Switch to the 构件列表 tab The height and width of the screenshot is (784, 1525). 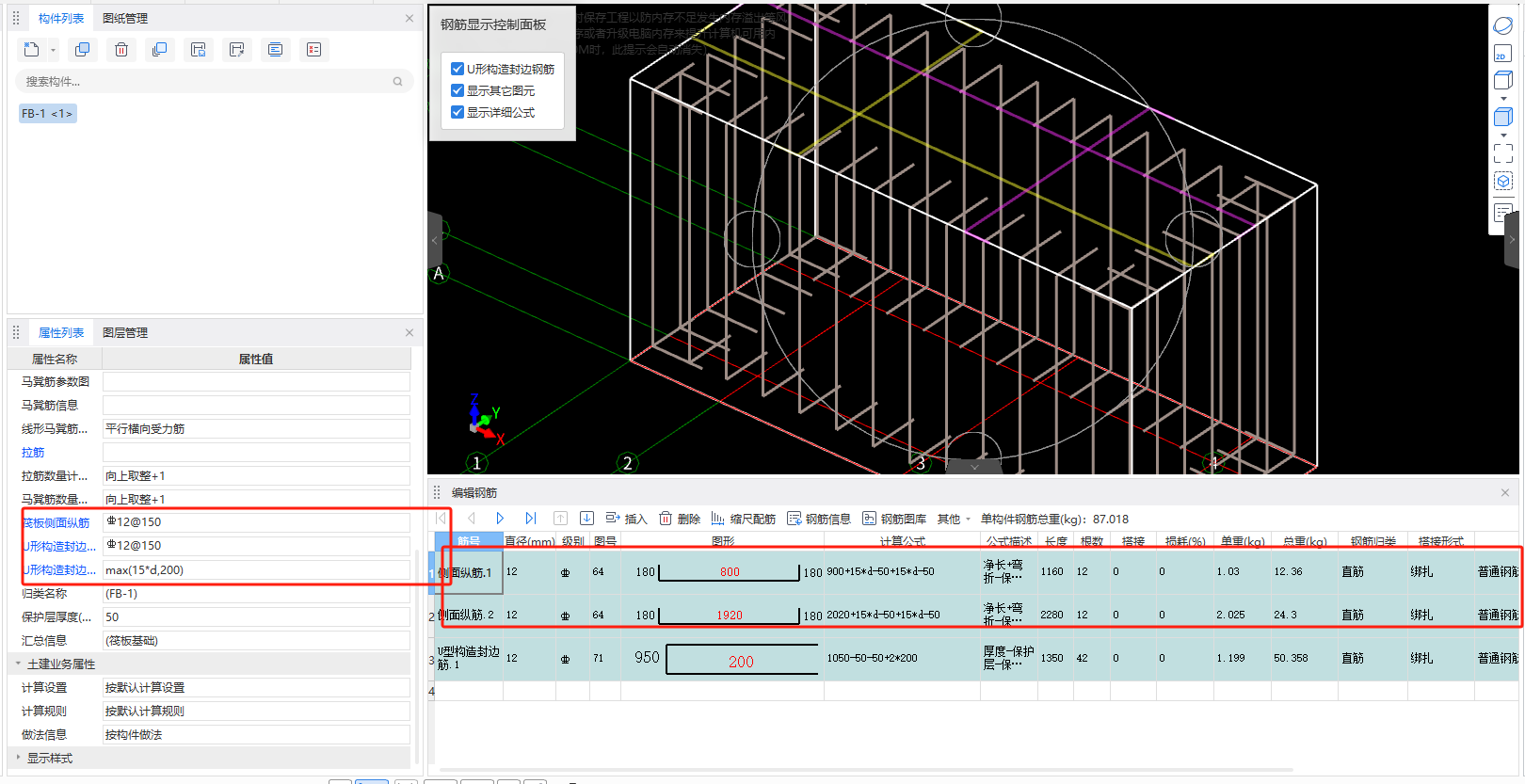pos(61,18)
